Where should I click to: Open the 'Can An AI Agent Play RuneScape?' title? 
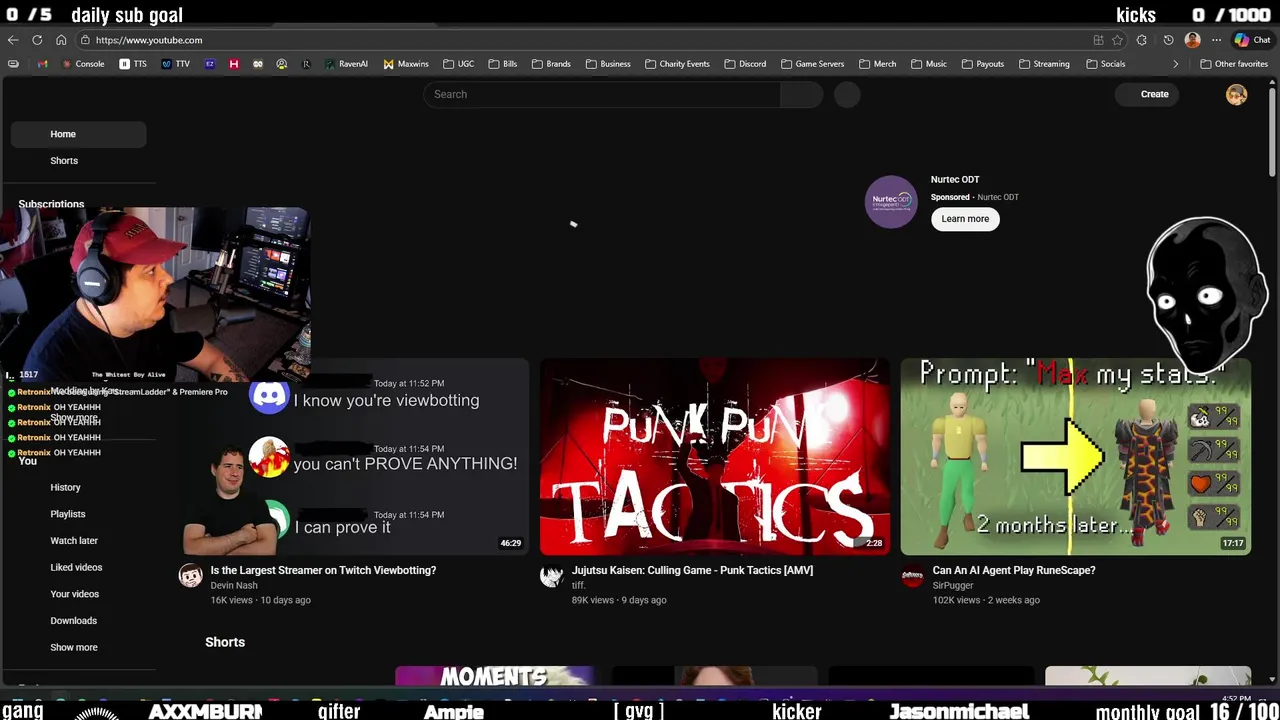click(x=1014, y=570)
